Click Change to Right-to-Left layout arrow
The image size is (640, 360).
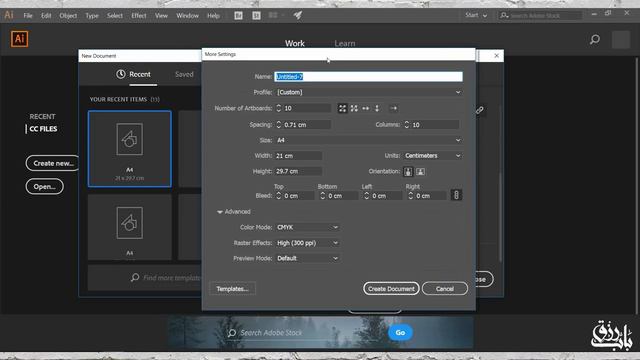click(x=393, y=108)
